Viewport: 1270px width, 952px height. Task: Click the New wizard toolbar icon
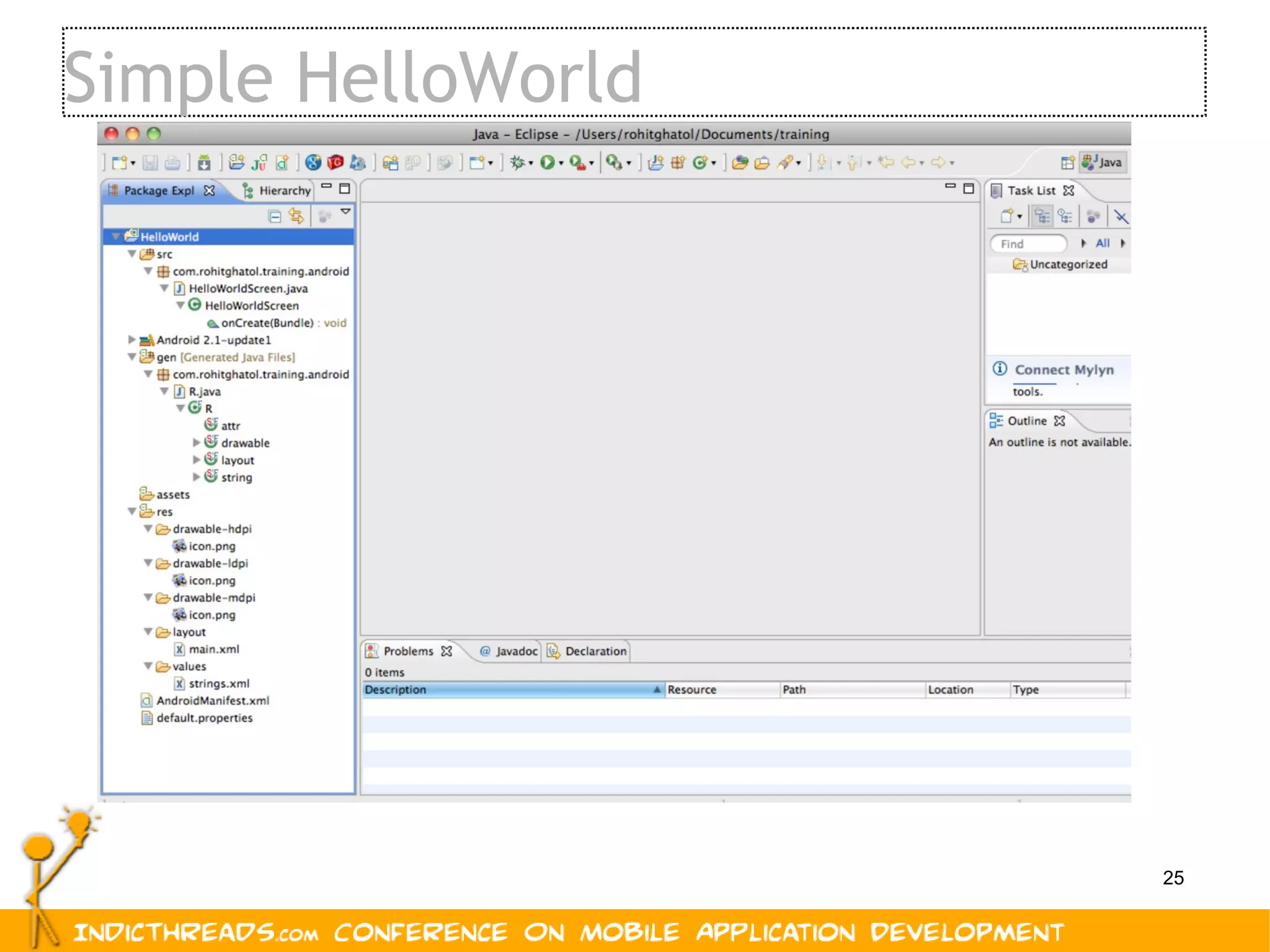(x=120, y=162)
